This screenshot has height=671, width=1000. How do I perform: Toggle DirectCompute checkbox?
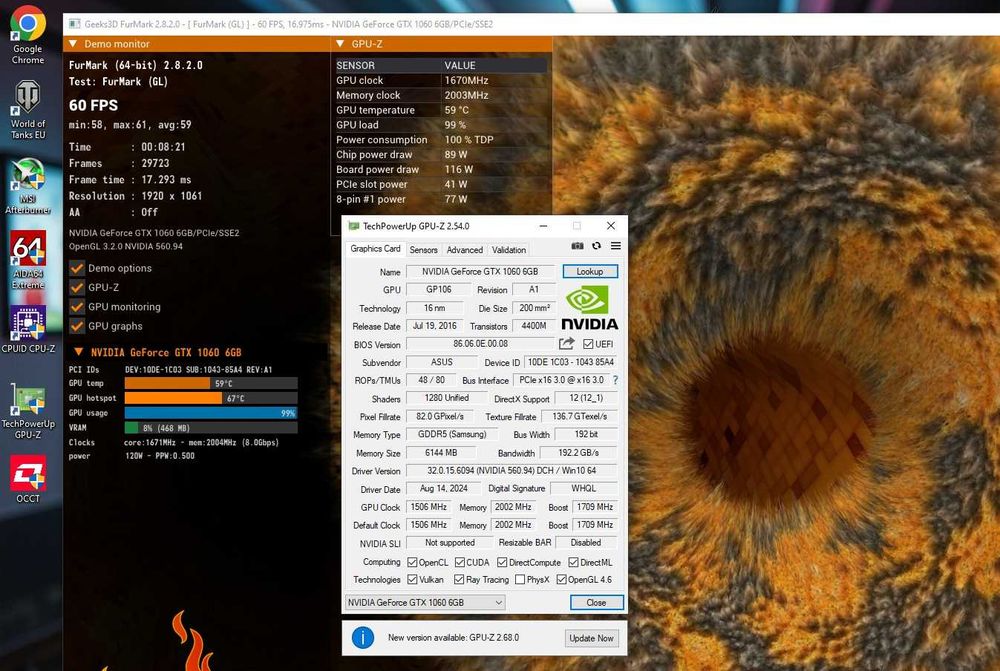pos(502,563)
